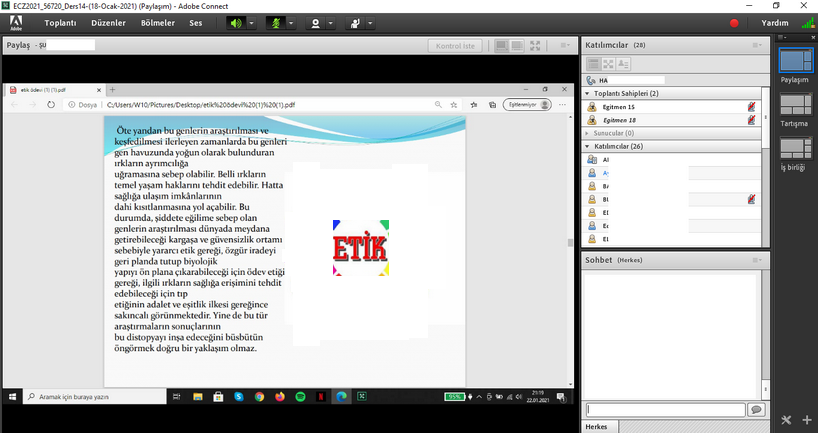Viewport: 818px width, 433px height.
Task: Open the speaker options dropdown arrow
Action: 251,23
